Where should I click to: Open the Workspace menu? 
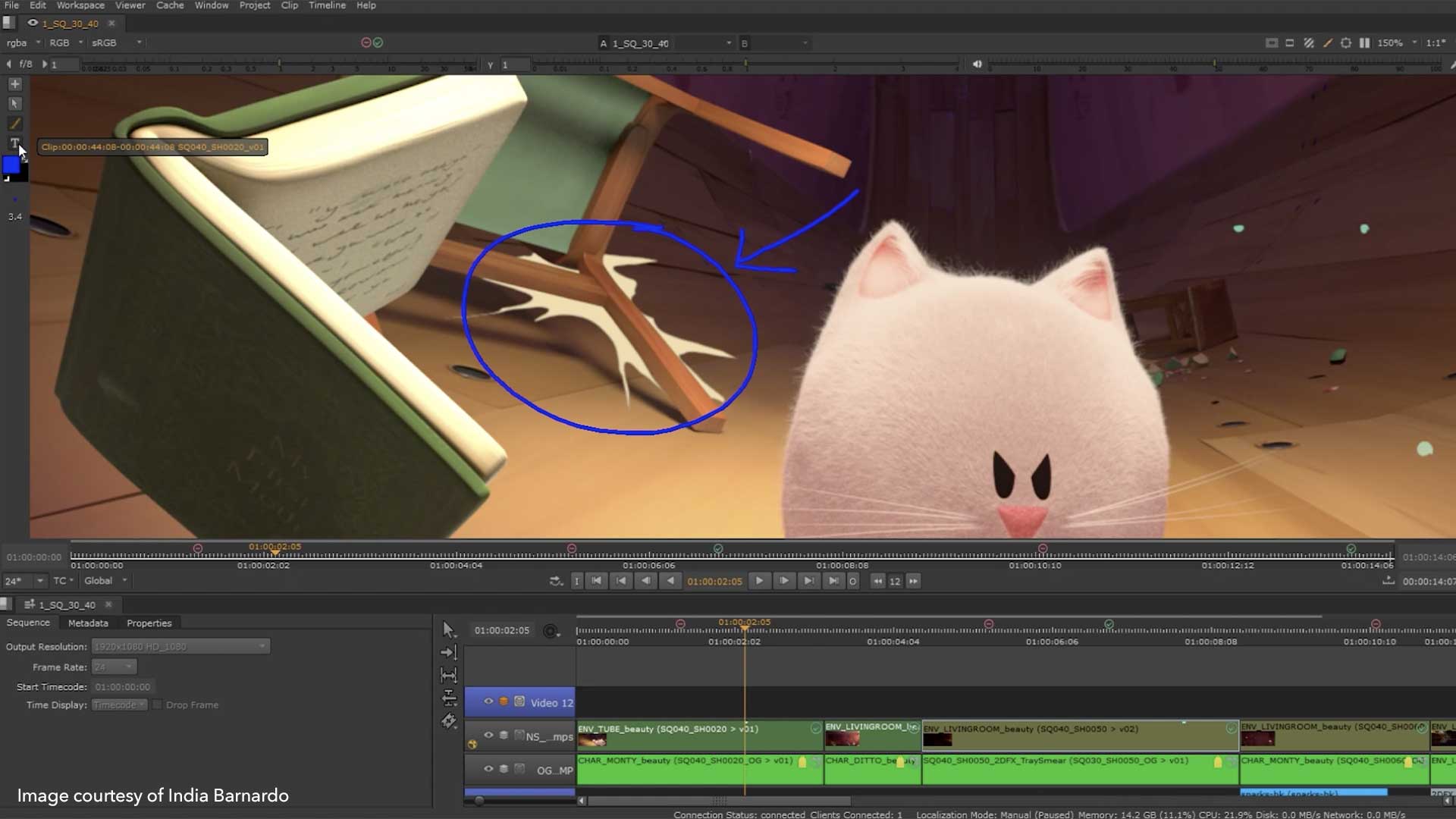pyautogui.click(x=80, y=5)
